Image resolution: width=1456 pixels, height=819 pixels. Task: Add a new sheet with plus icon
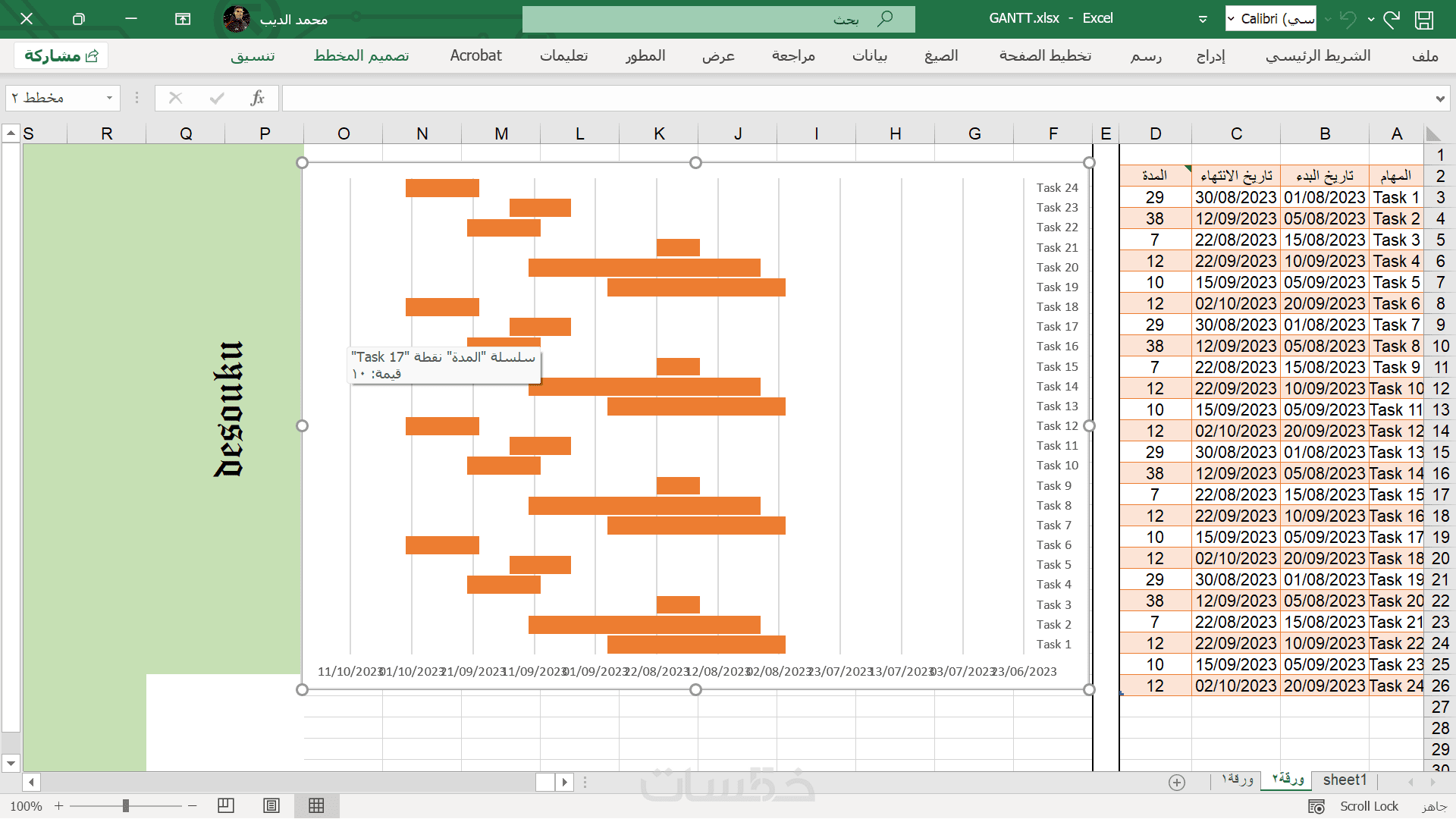tap(1176, 783)
